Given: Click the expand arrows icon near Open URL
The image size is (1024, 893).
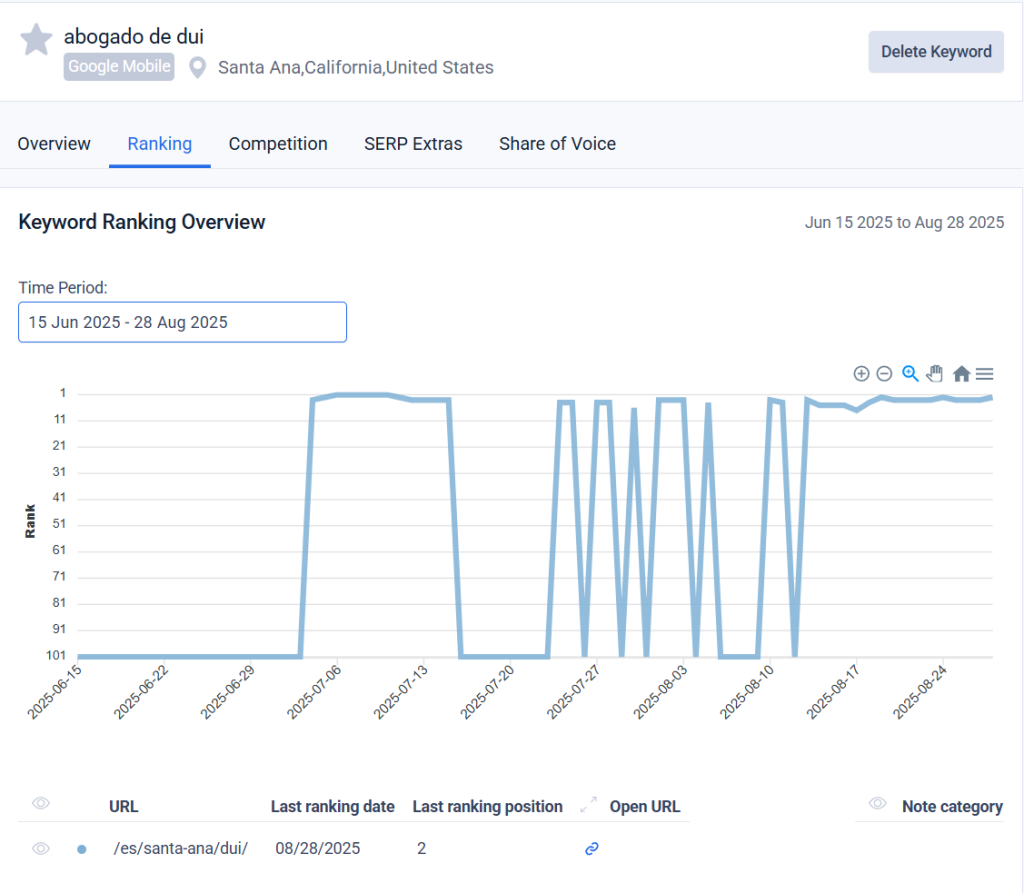Looking at the screenshot, I should pos(588,805).
